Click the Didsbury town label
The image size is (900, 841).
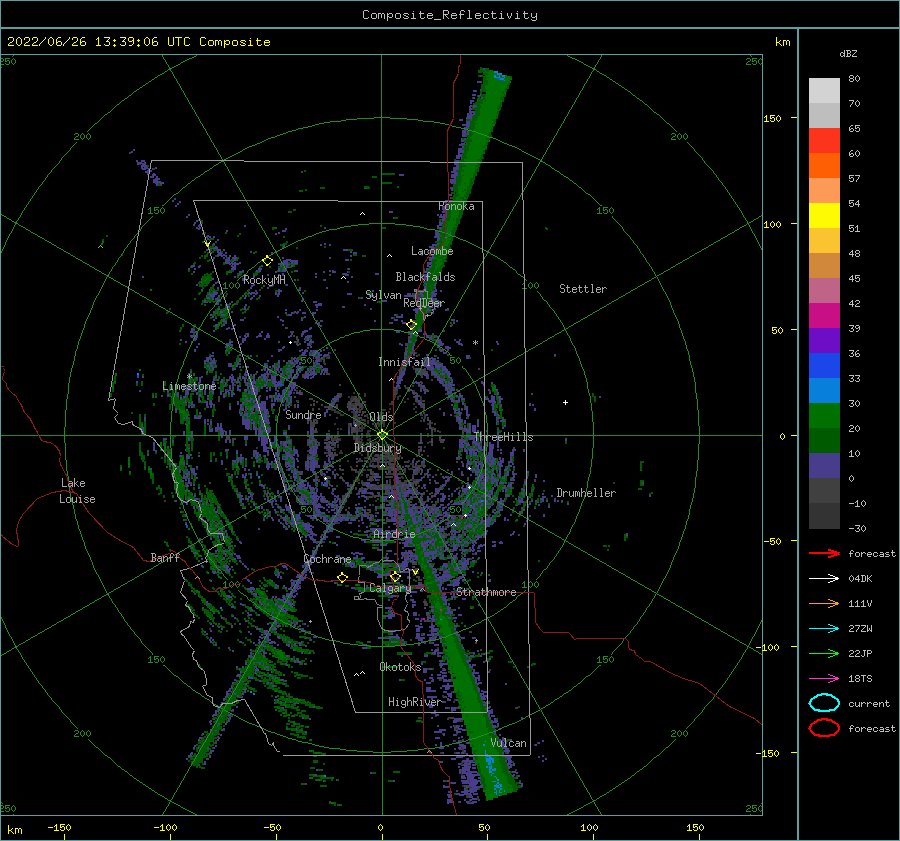378,448
